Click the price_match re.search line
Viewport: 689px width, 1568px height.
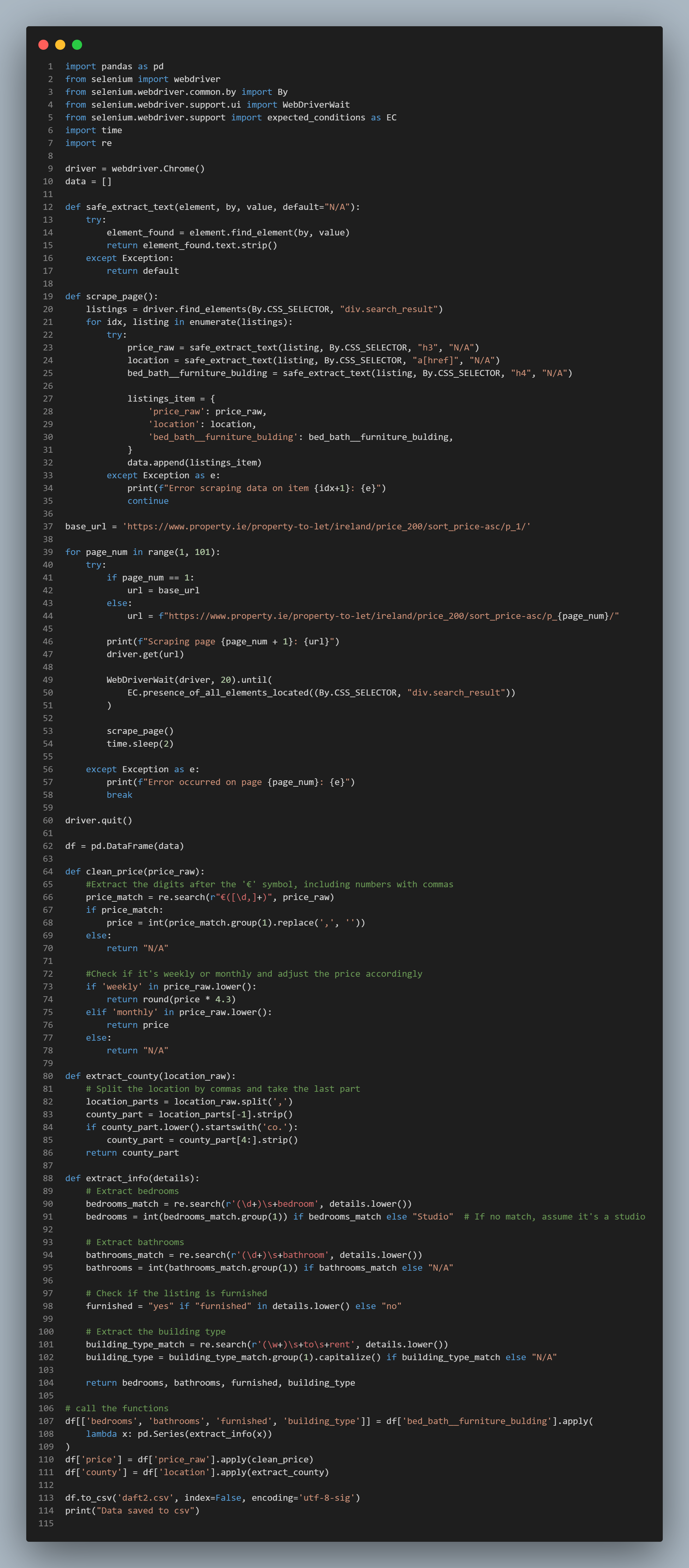(x=210, y=897)
